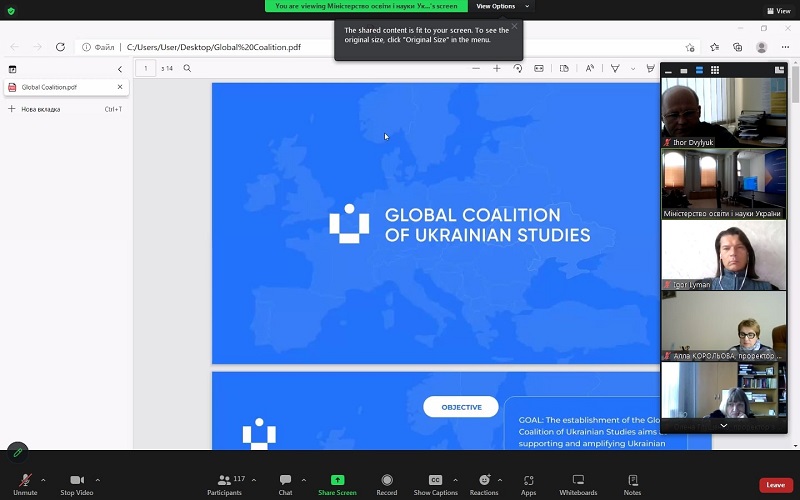Screen dimensions: 800x500
Task: Select Алла КОРОЛЬОВА video thumbnail
Action: tap(723, 326)
